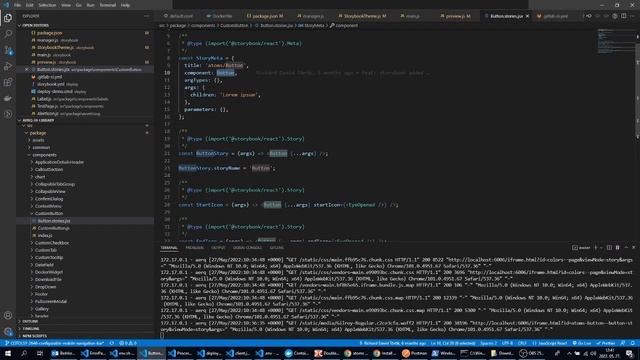Click the UTF-8 encoding indicator

(507, 343)
